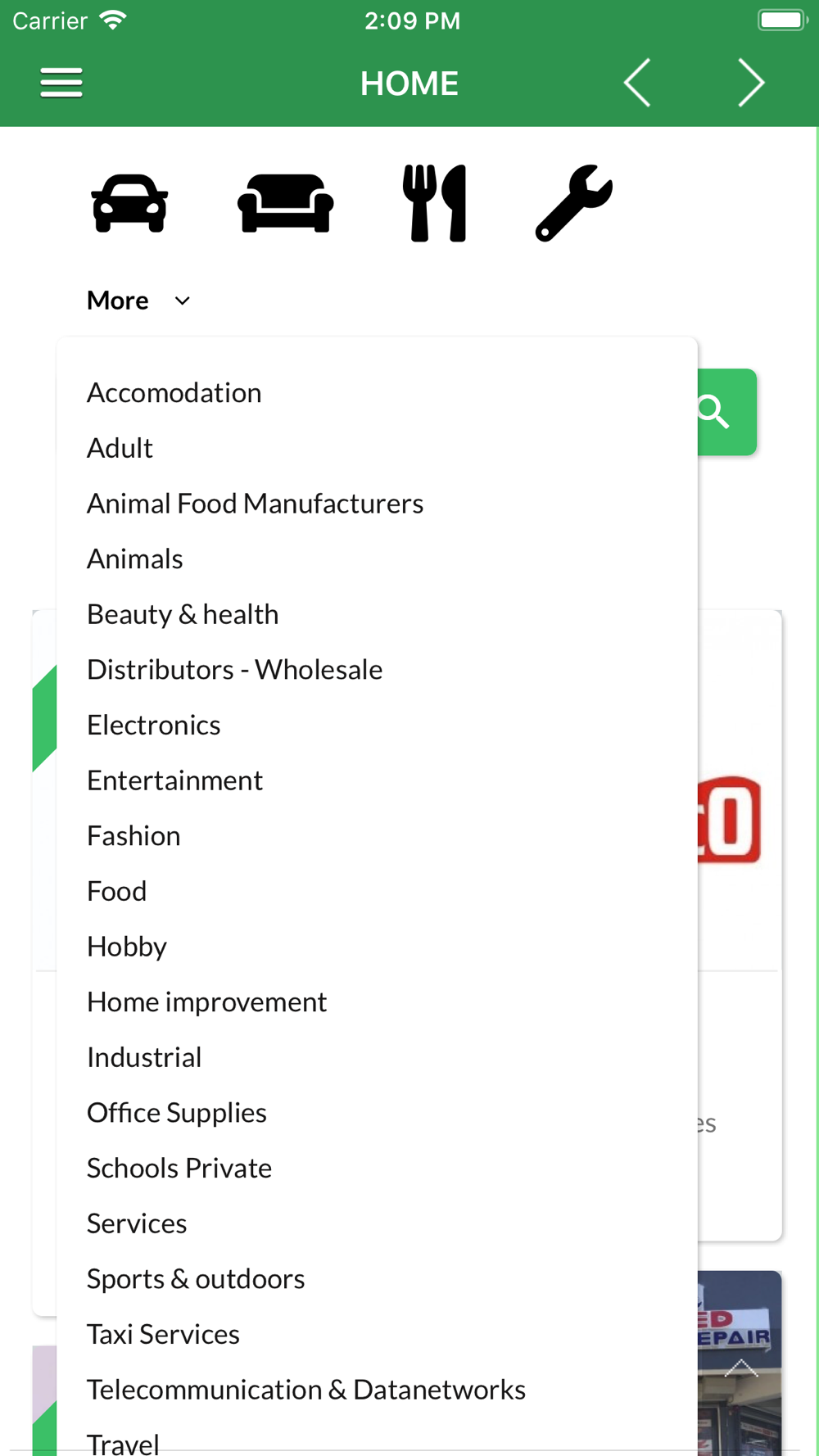This screenshot has width=819, height=1456.
Task: Select the fork and knife restaurant icon
Action: [x=435, y=204]
